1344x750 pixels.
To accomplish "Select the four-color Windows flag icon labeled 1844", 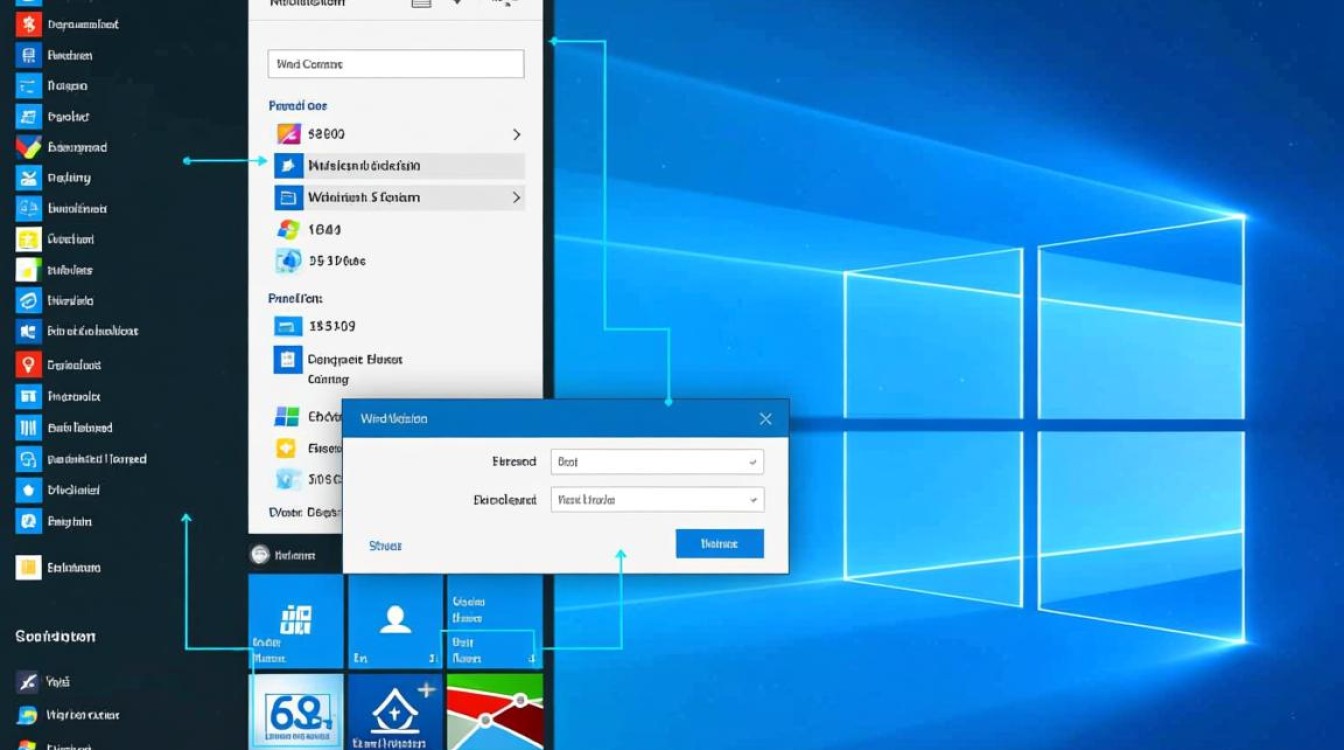I will [288, 229].
